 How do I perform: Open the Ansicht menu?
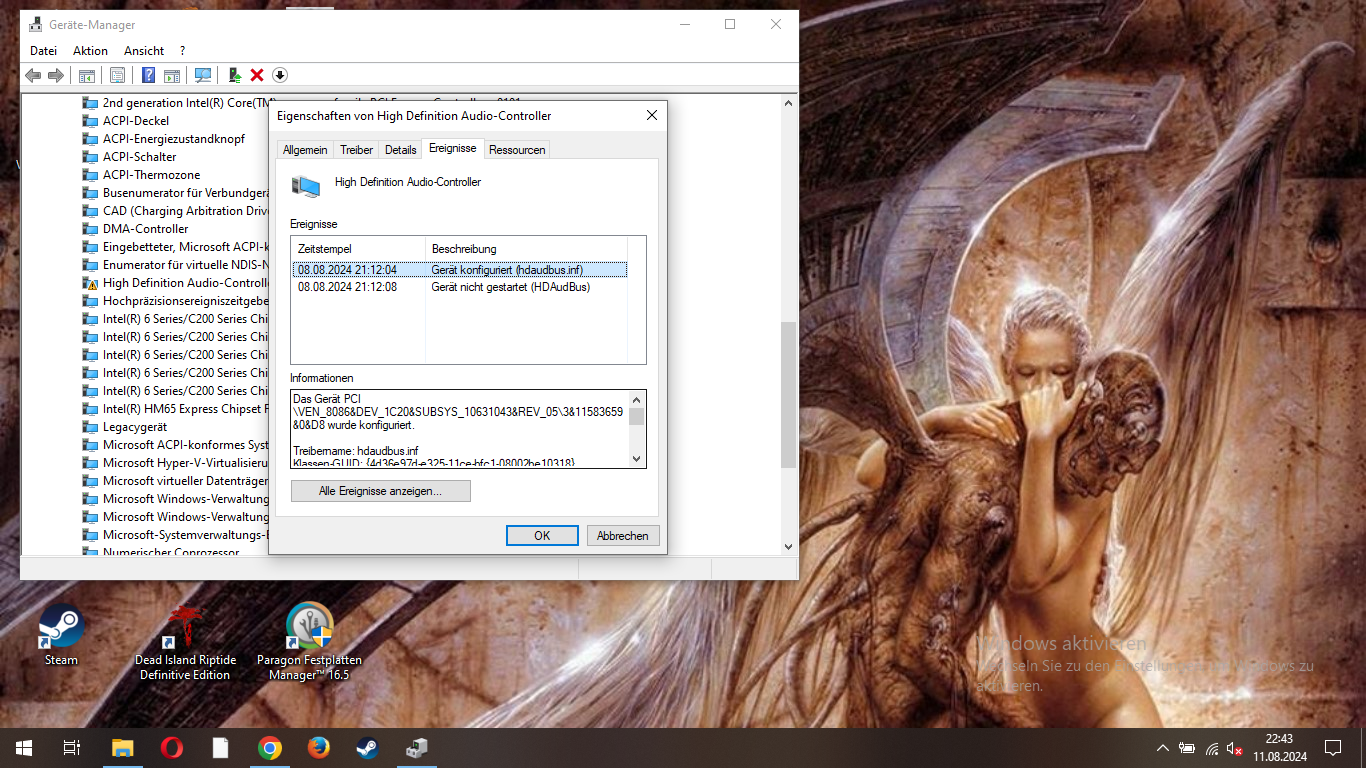point(144,50)
